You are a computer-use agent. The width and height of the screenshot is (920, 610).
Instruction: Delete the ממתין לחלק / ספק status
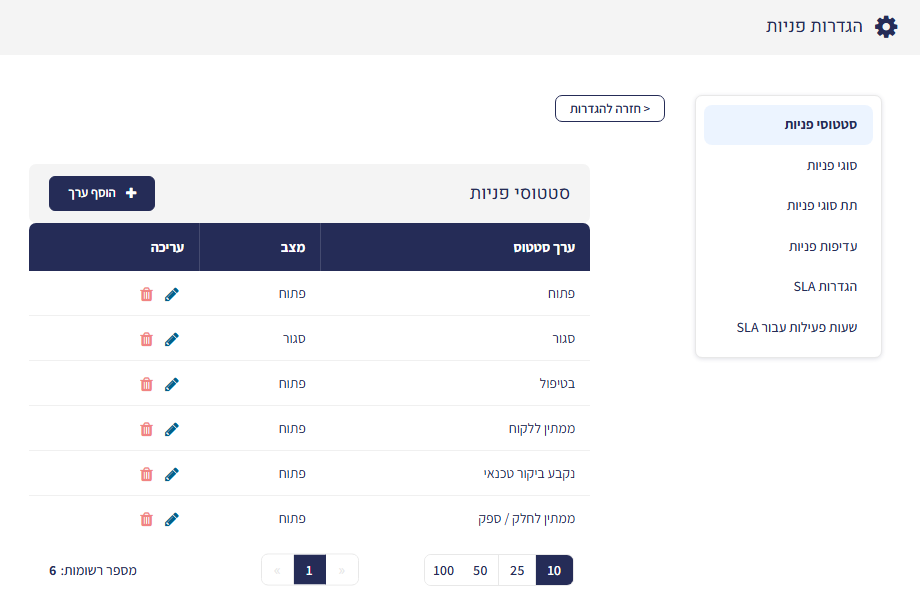pos(147,519)
